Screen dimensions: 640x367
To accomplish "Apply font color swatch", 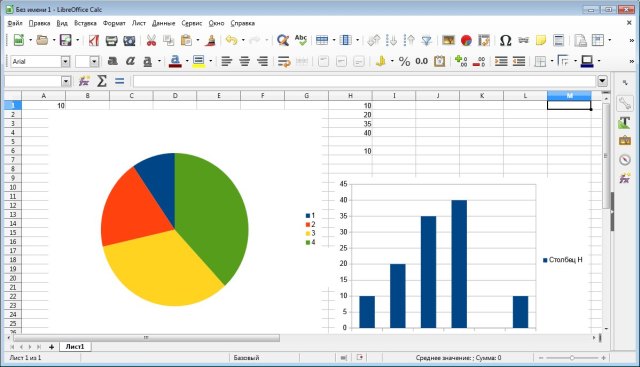I will (x=175, y=61).
